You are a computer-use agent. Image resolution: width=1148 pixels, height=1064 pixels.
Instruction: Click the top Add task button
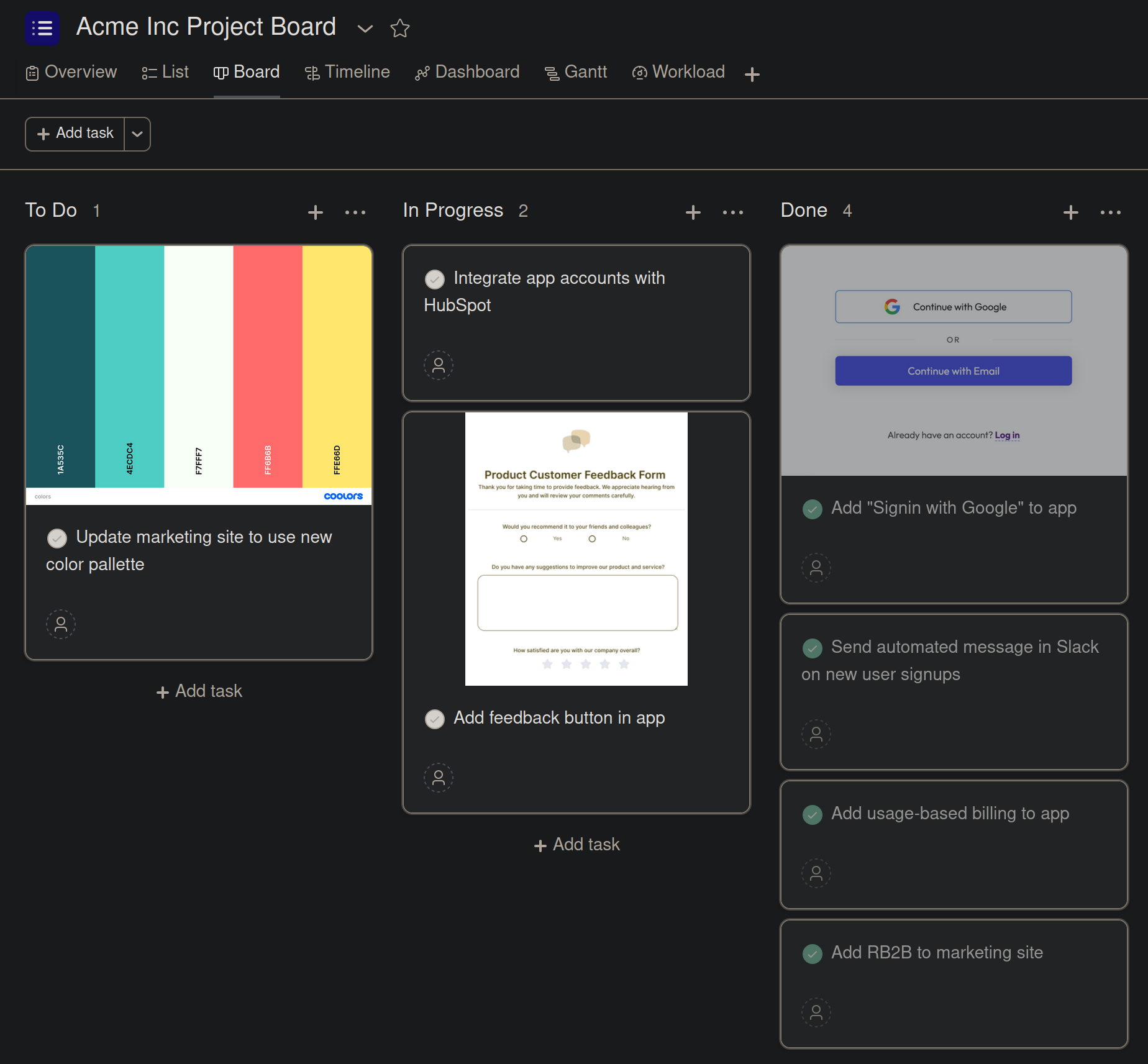point(75,134)
